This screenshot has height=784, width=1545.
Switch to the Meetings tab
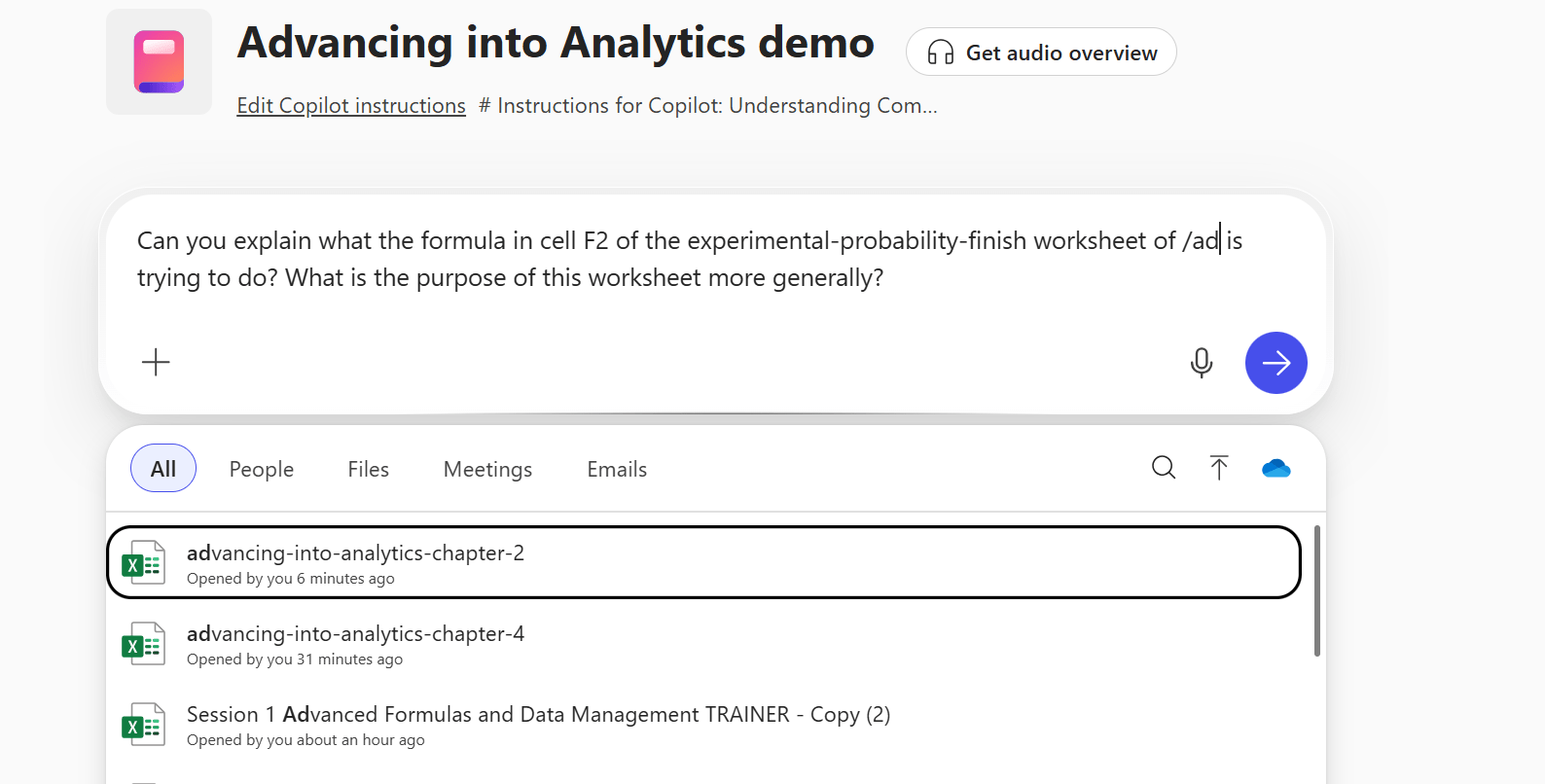tap(487, 469)
